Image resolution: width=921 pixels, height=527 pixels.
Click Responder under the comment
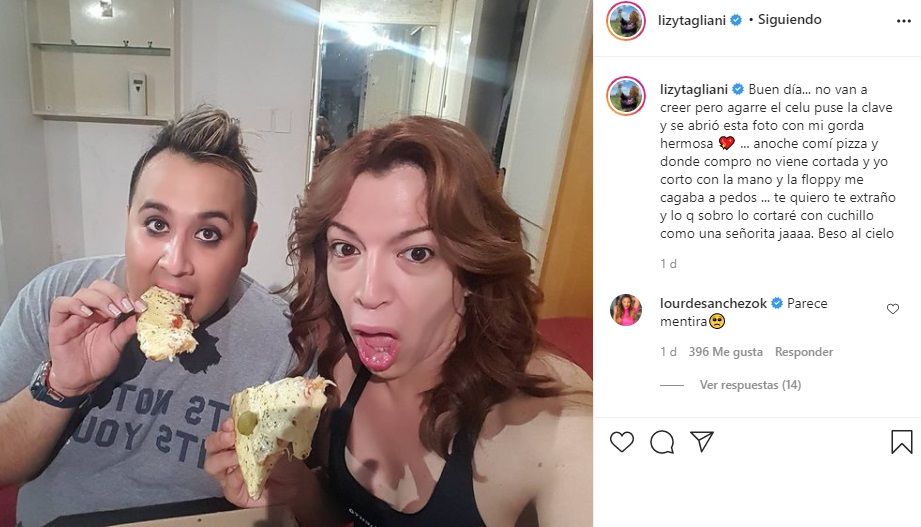click(x=804, y=352)
